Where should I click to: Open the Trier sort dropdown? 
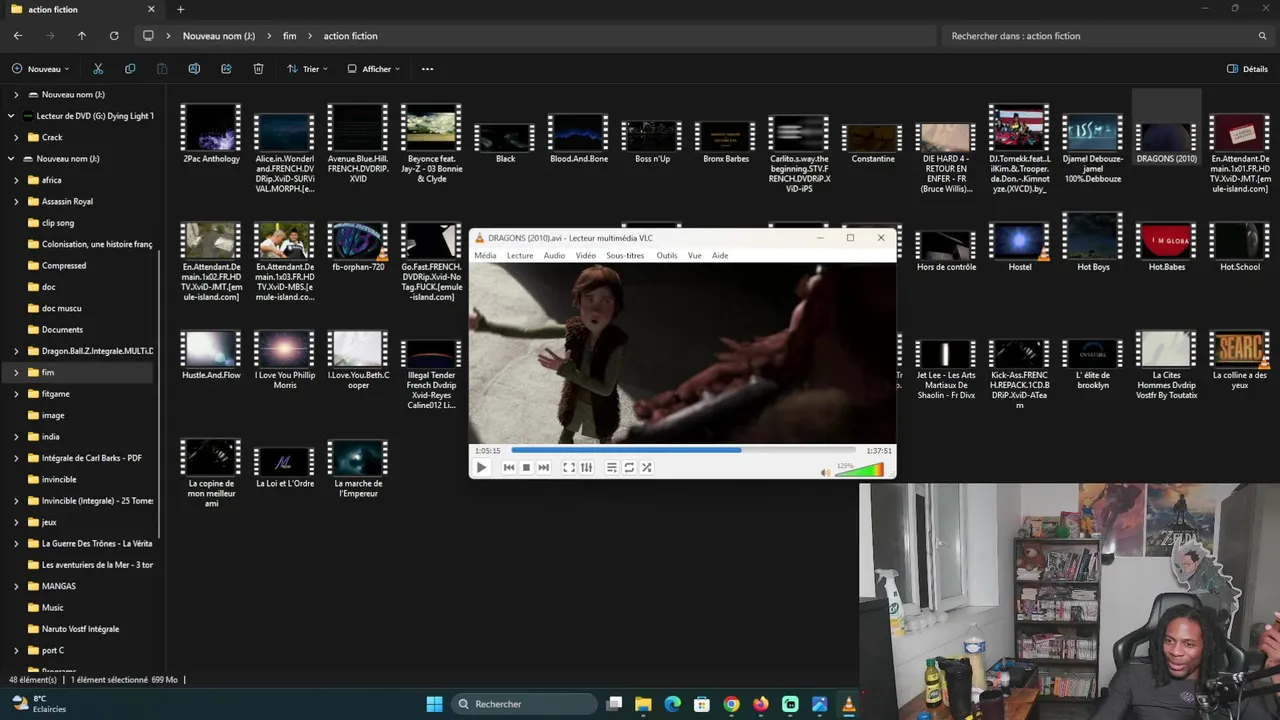pyautogui.click(x=307, y=69)
